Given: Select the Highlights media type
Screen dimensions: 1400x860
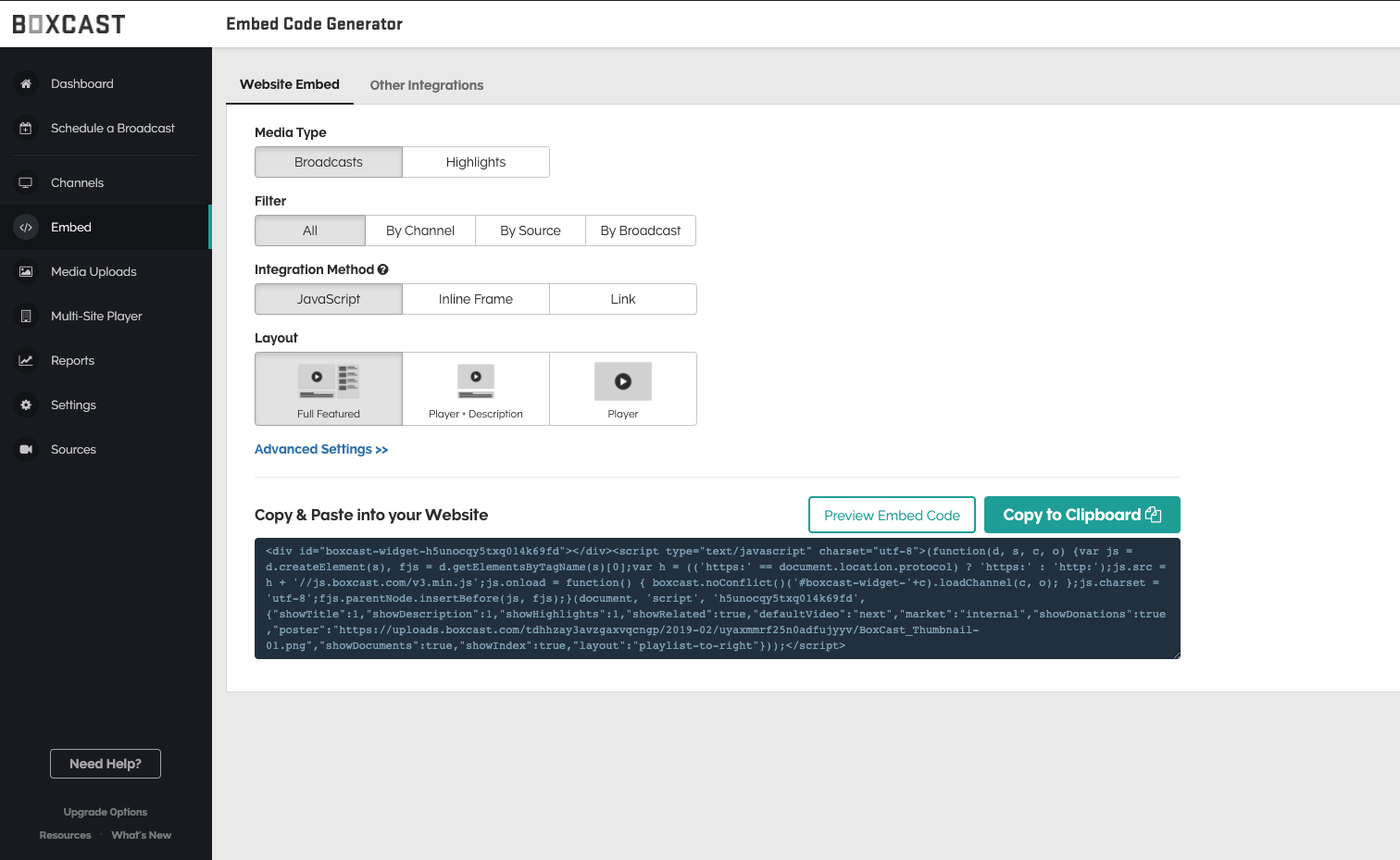Looking at the screenshot, I should pos(476,162).
